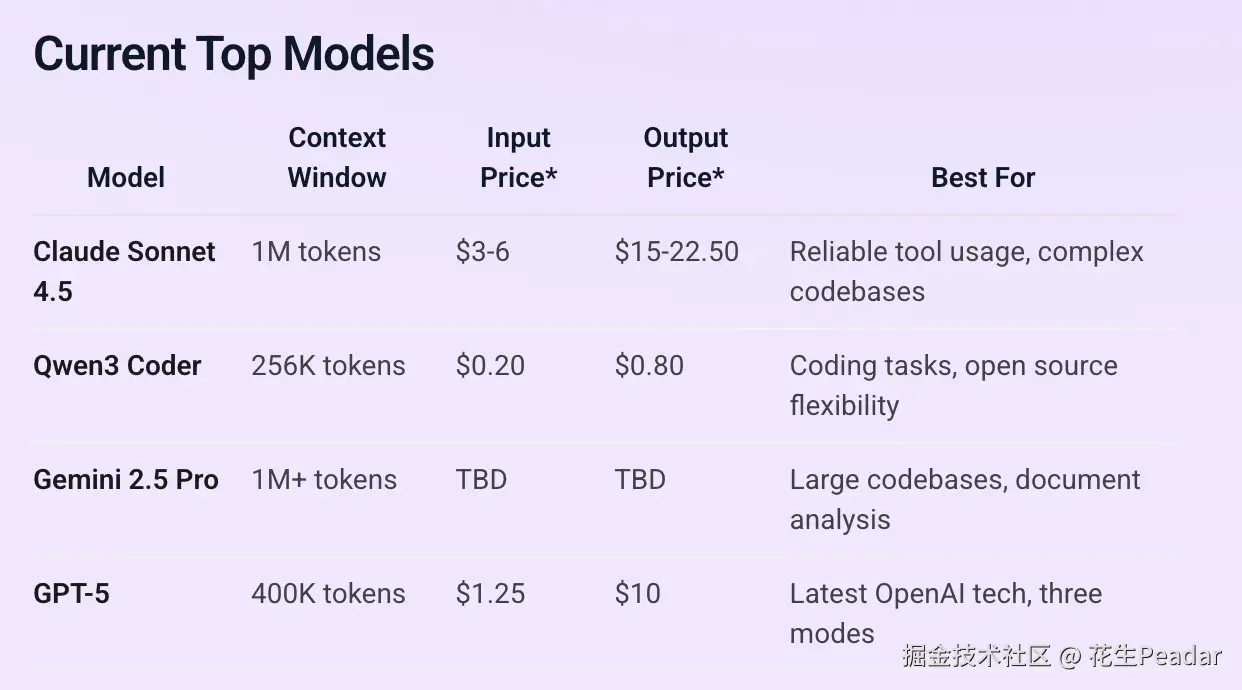Click the $10 output price cell
This screenshot has height=690, width=1242.
pos(637,594)
